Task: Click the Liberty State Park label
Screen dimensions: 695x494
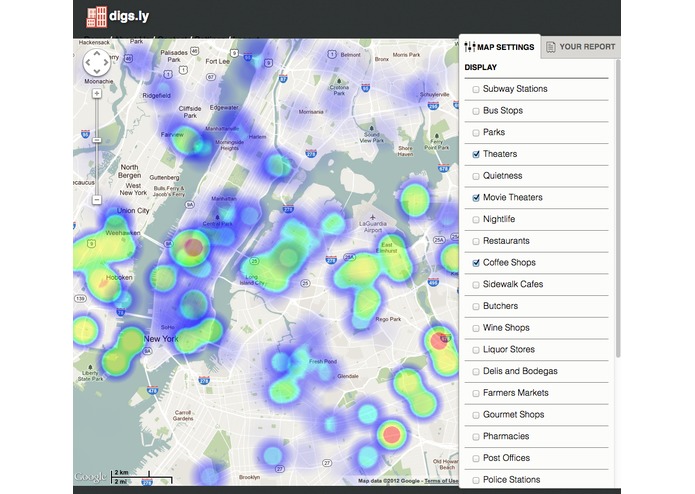Action: tap(90, 376)
